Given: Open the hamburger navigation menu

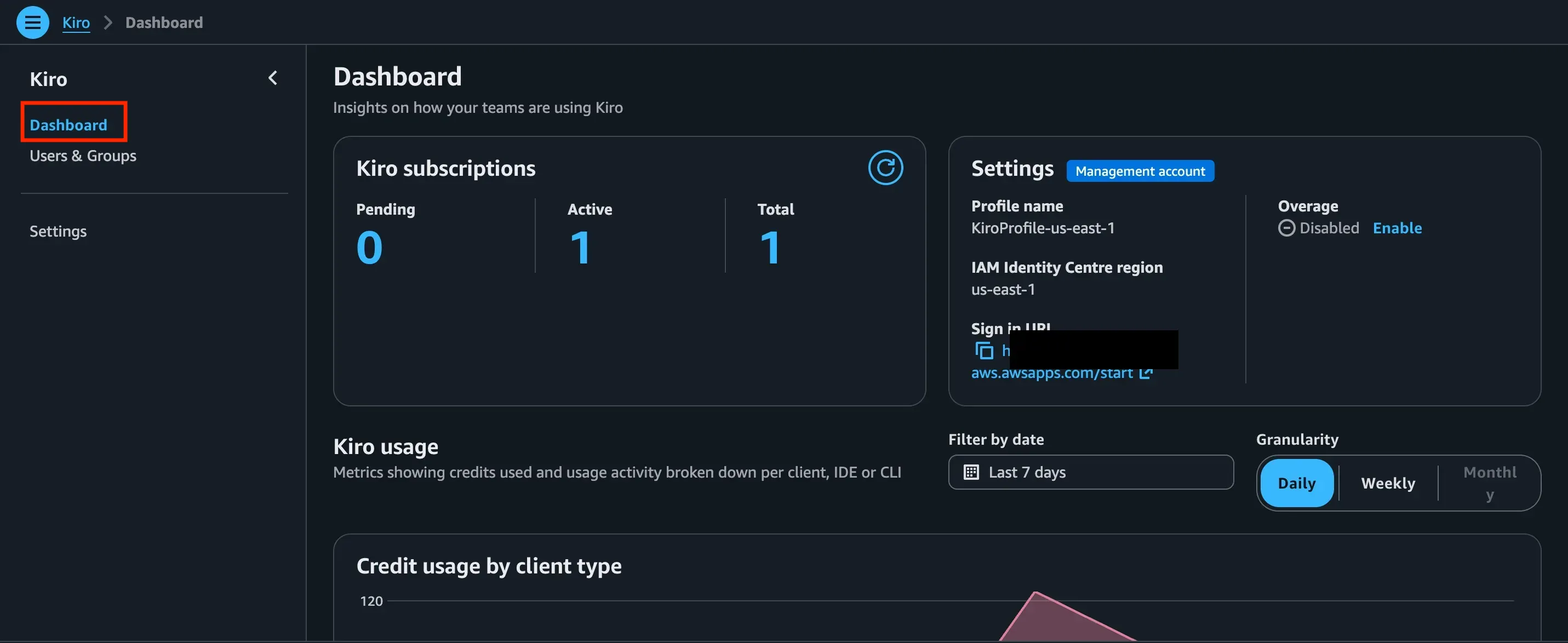Looking at the screenshot, I should click(x=32, y=22).
